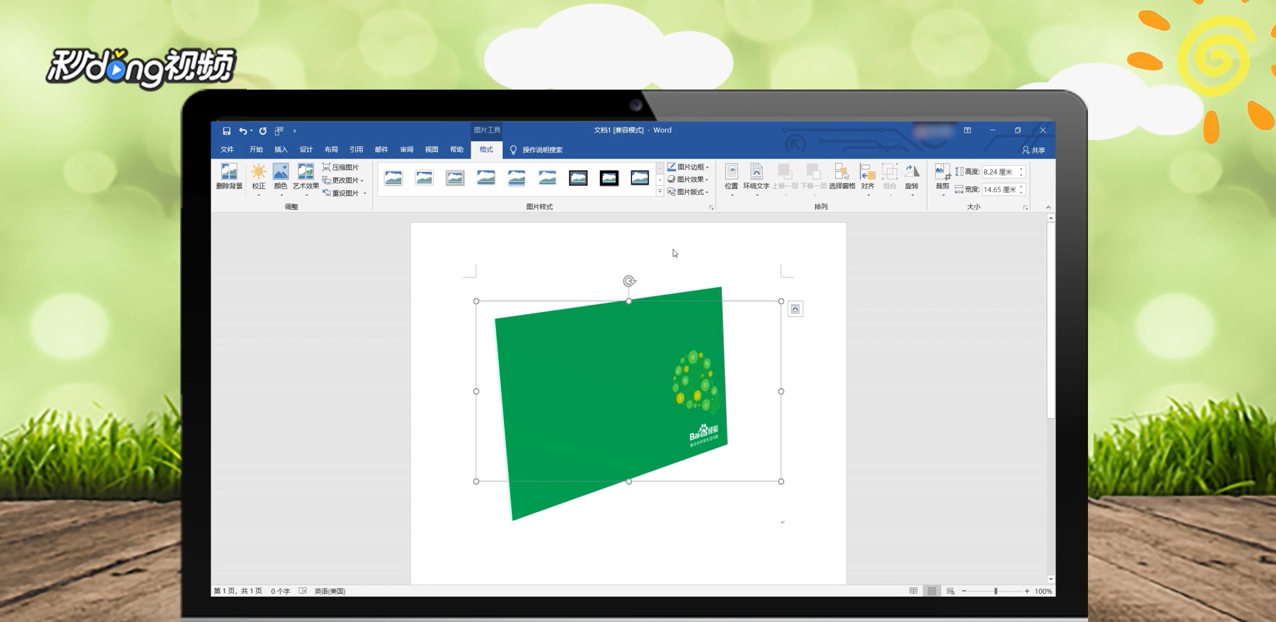Switch to the Insert (插入) tab

coord(281,150)
